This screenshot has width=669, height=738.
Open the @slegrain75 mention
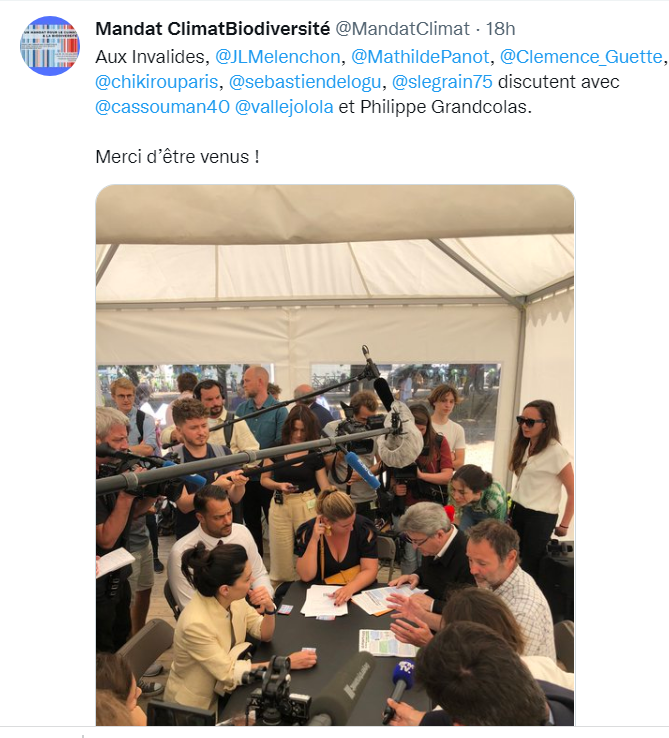442,82
